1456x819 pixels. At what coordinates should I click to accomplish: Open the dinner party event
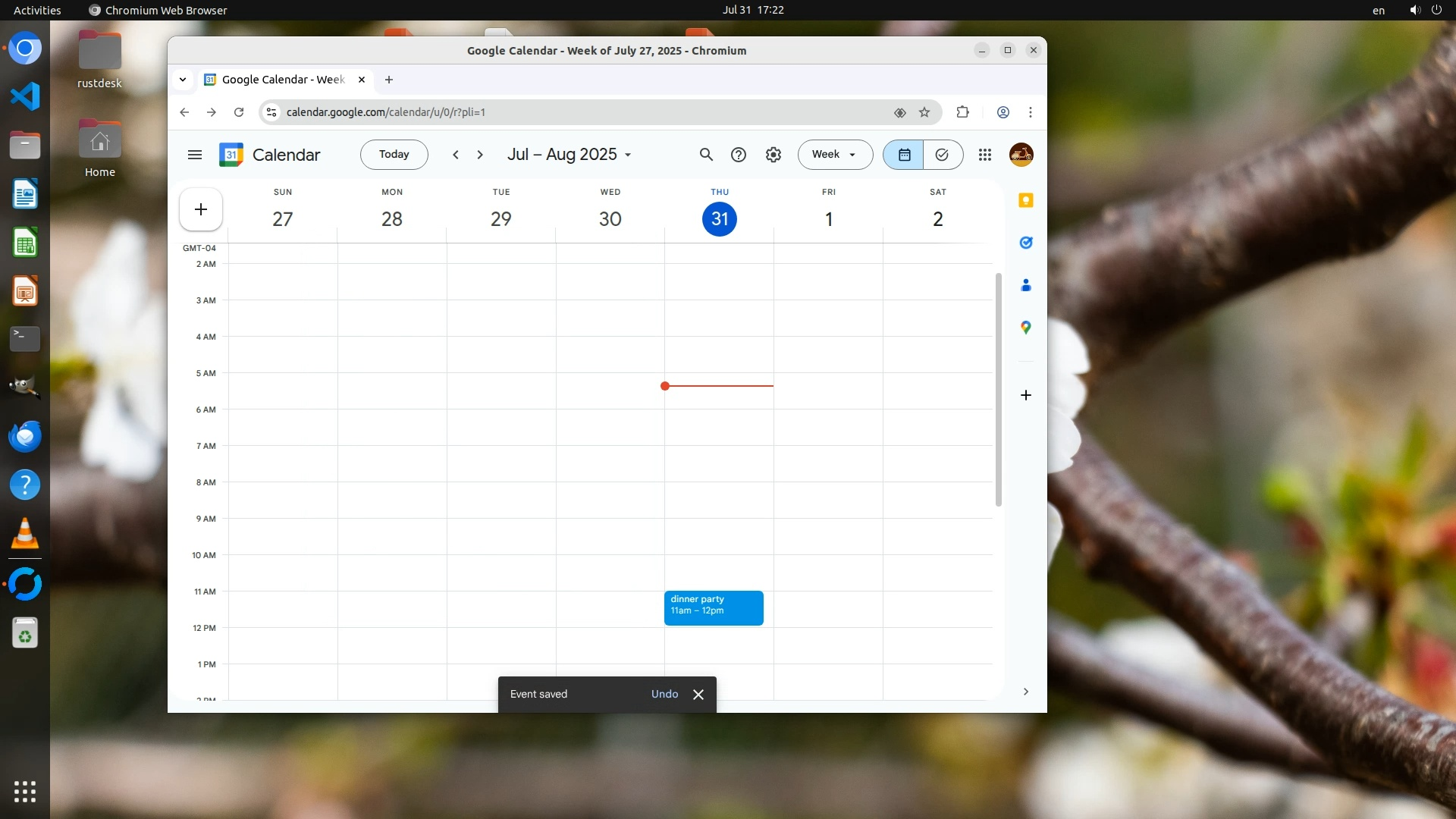coord(713,607)
